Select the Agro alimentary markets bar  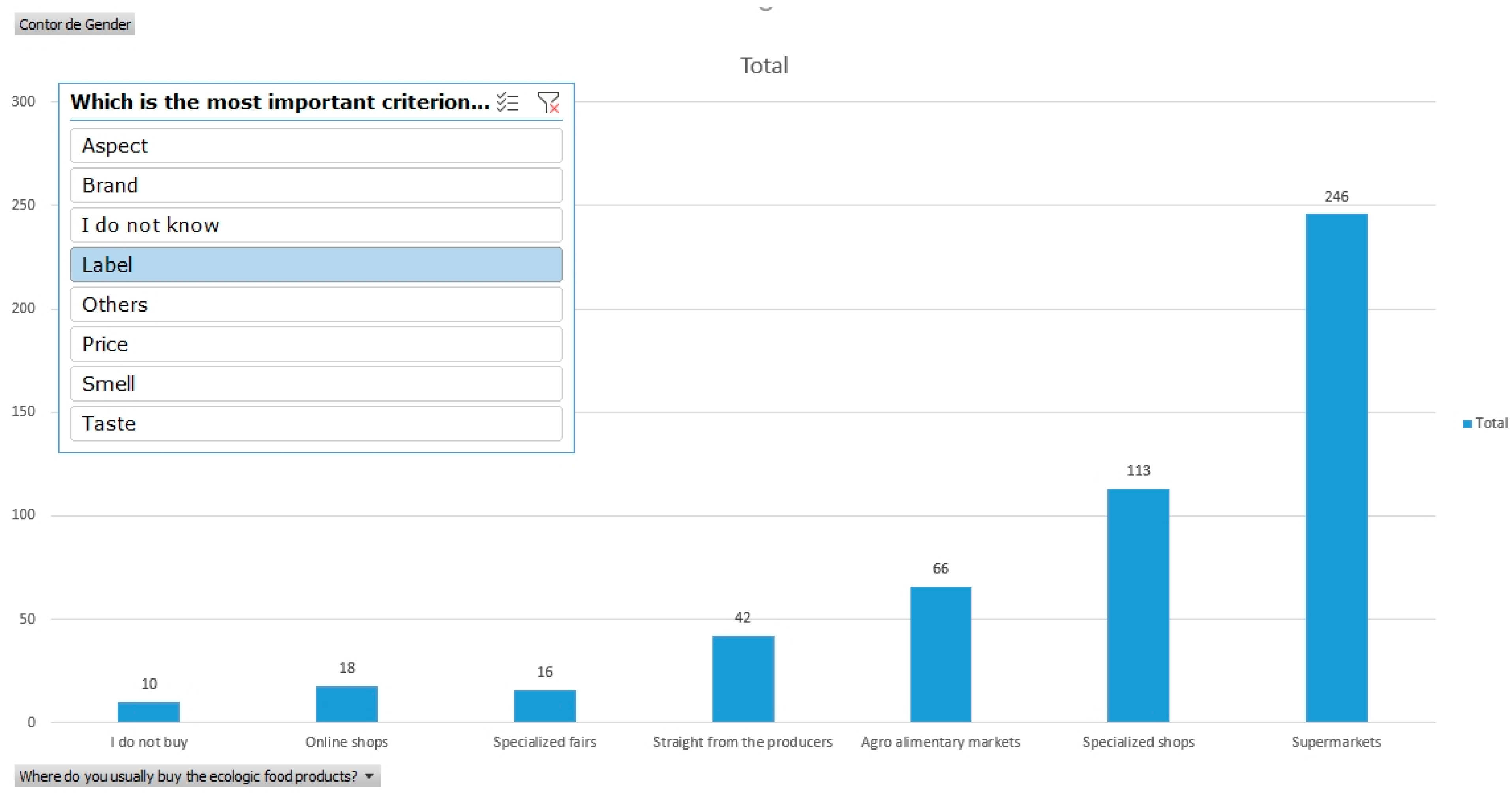[940, 654]
